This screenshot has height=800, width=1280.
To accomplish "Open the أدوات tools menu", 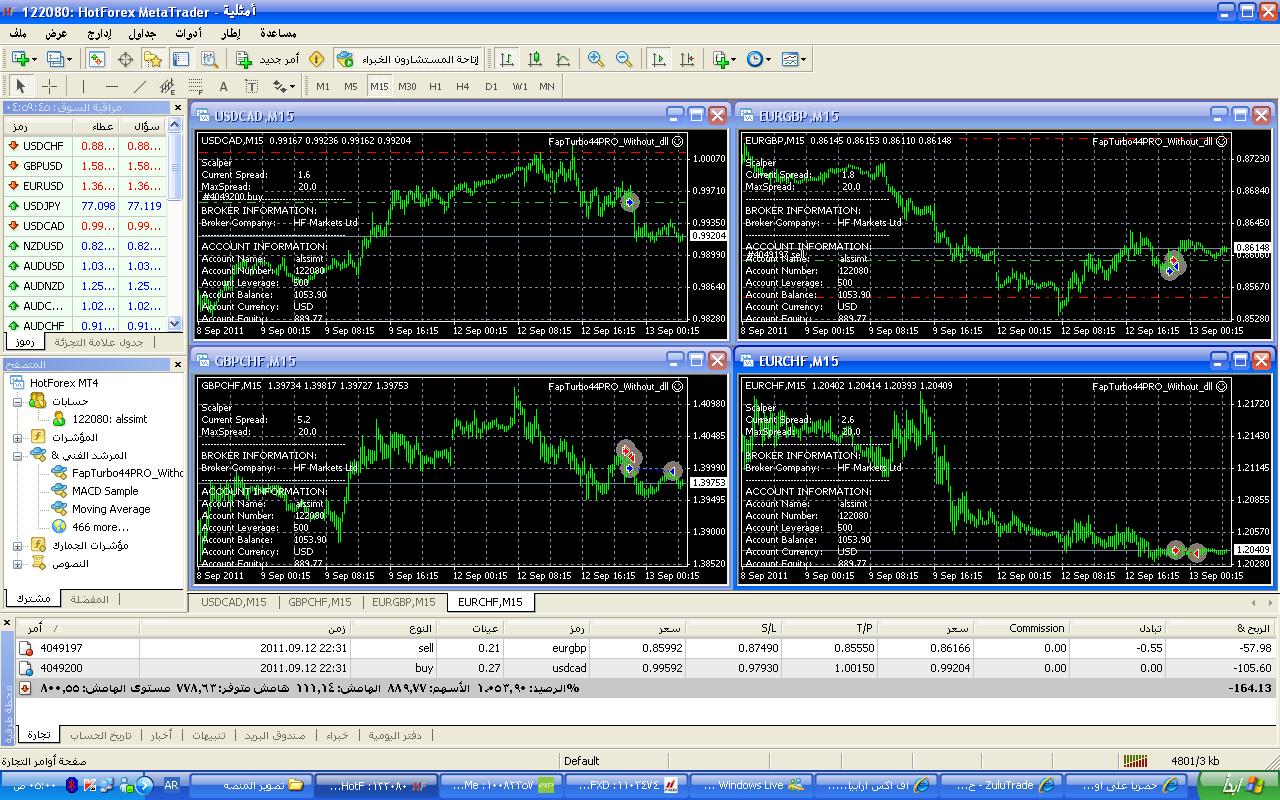I will (x=188, y=33).
